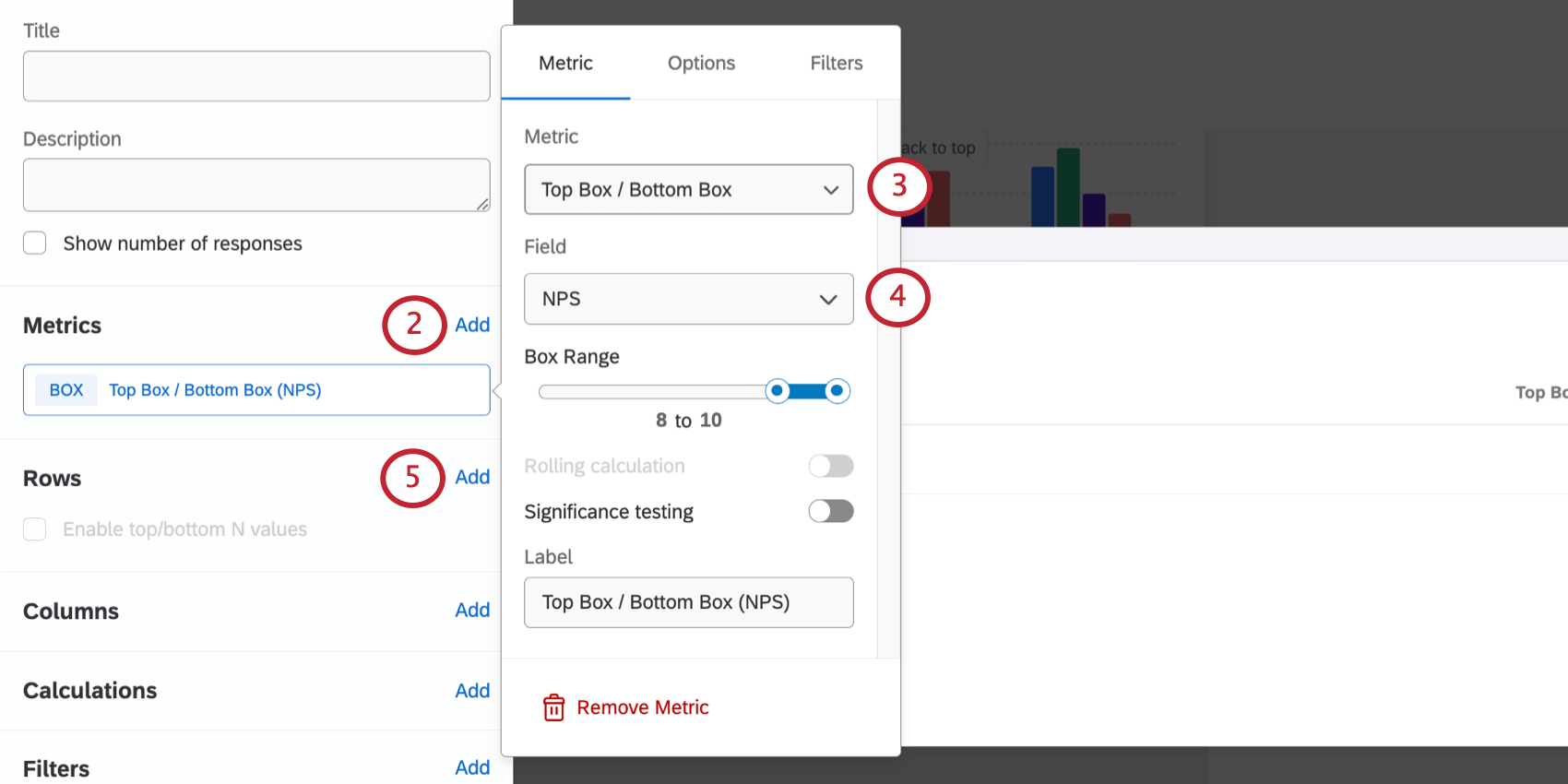Add a new metric via the Metrics Add link
Viewport: 1568px width, 784px height.
tap(472, 325)
